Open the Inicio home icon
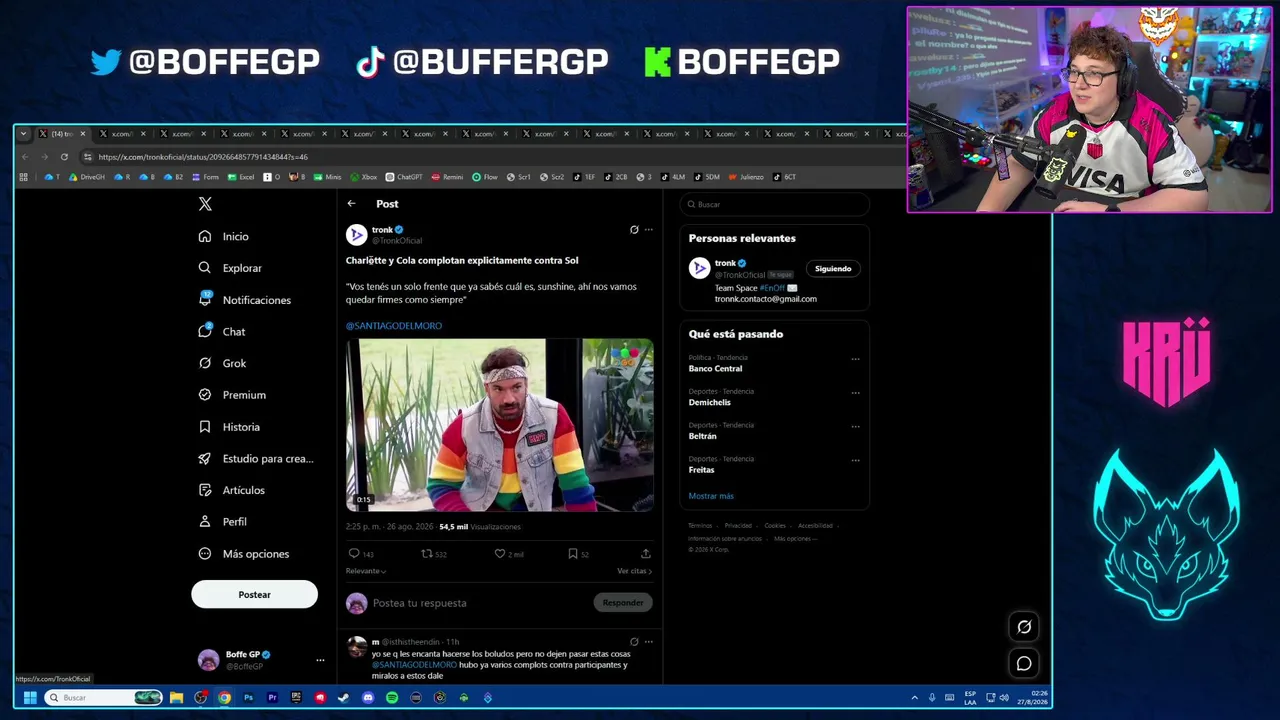 pyautogui.click(x=205, y=236)
